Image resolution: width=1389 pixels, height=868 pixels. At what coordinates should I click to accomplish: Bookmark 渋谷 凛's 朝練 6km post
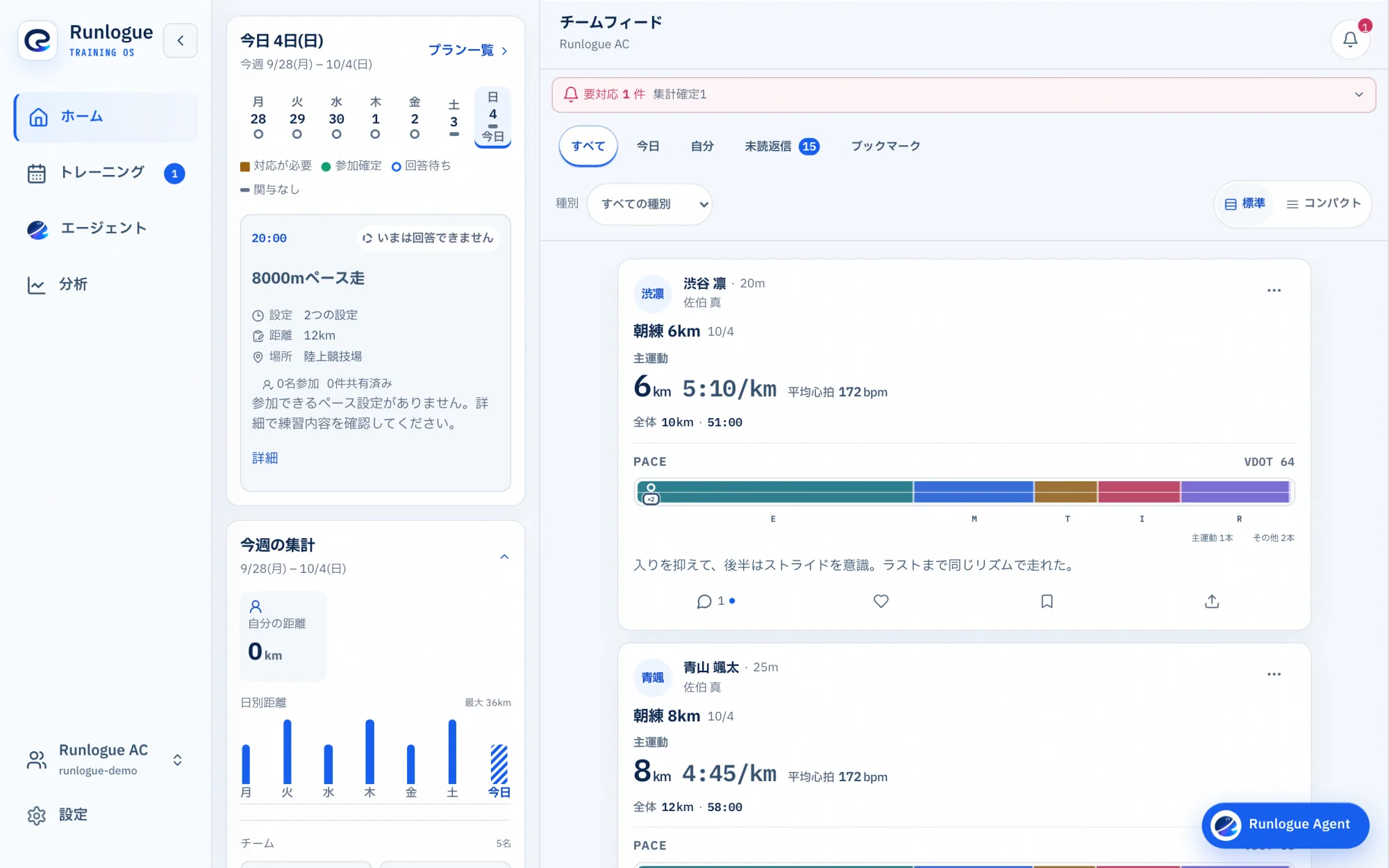click(x=1047, y=601)
